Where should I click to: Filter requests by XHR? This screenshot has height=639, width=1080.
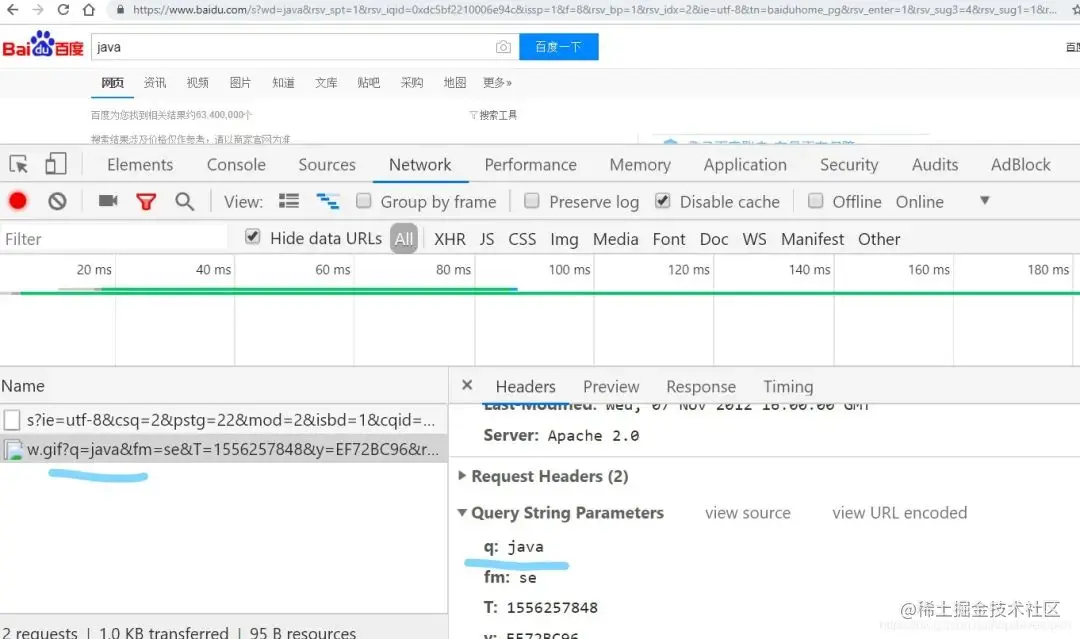tap(450, 239)
